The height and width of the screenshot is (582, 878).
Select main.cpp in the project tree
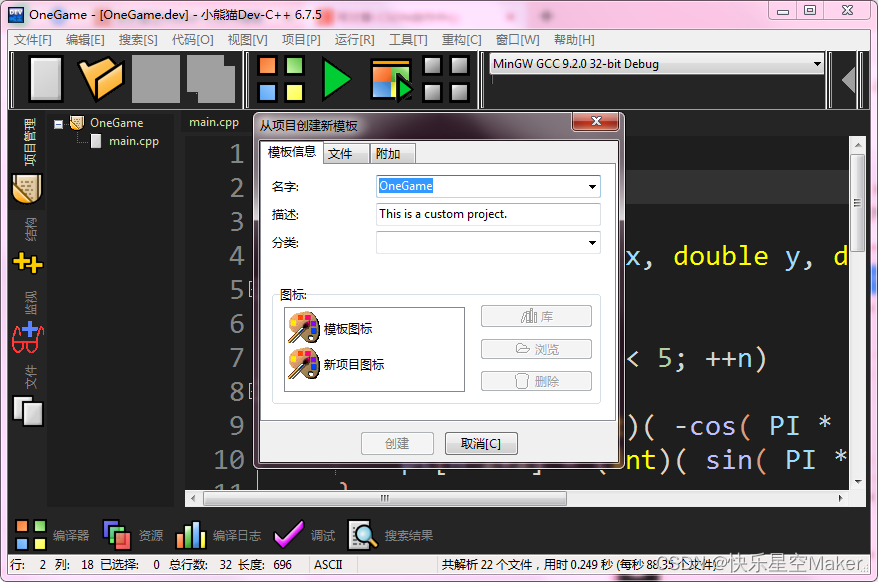pos(134,141)
